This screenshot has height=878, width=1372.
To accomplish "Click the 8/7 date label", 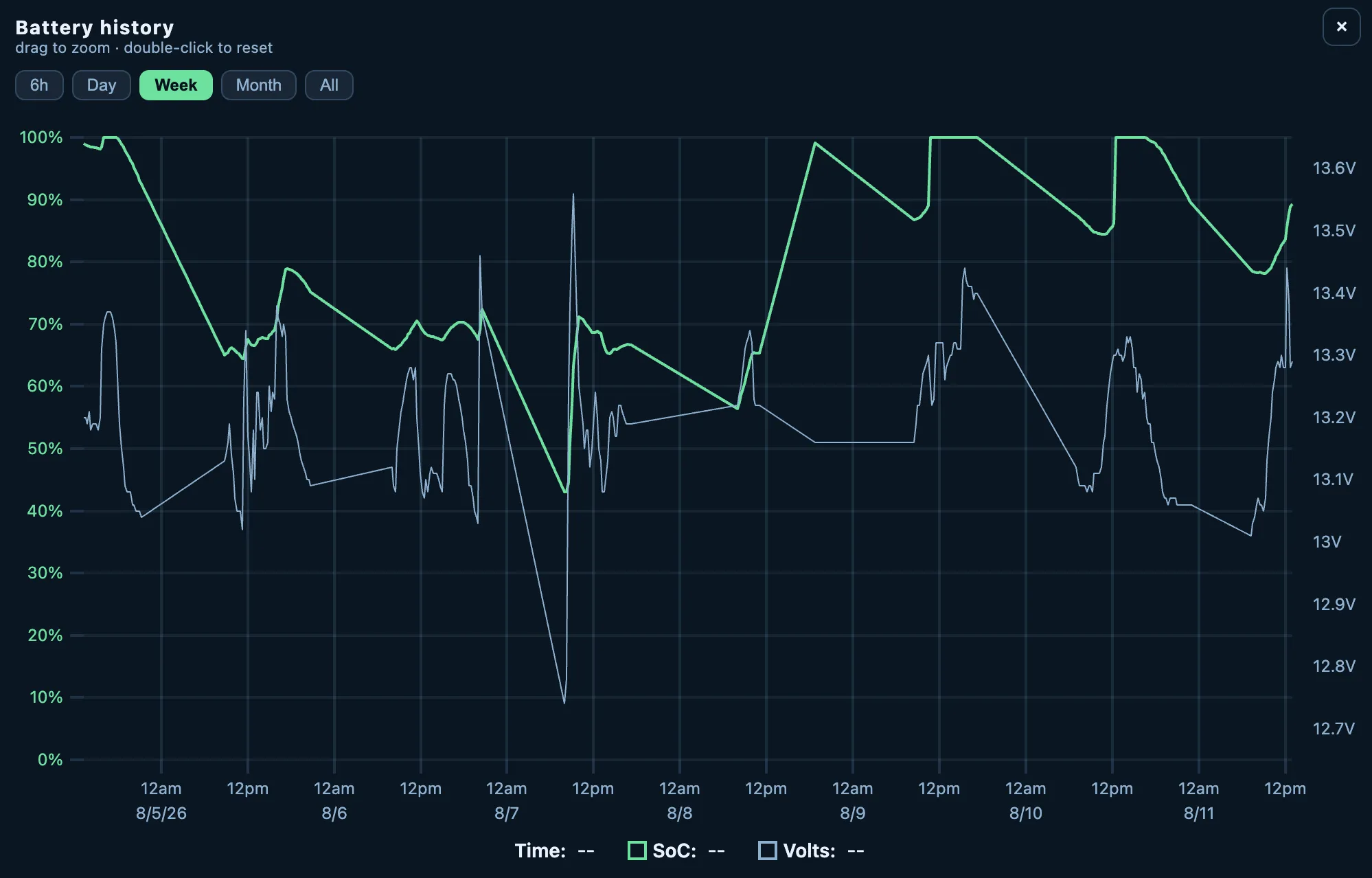I will [x=507, y=813].
